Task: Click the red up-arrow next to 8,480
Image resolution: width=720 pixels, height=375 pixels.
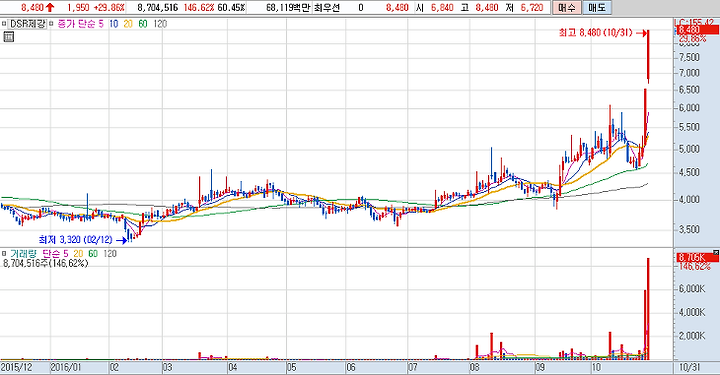Action: [50, 7]
